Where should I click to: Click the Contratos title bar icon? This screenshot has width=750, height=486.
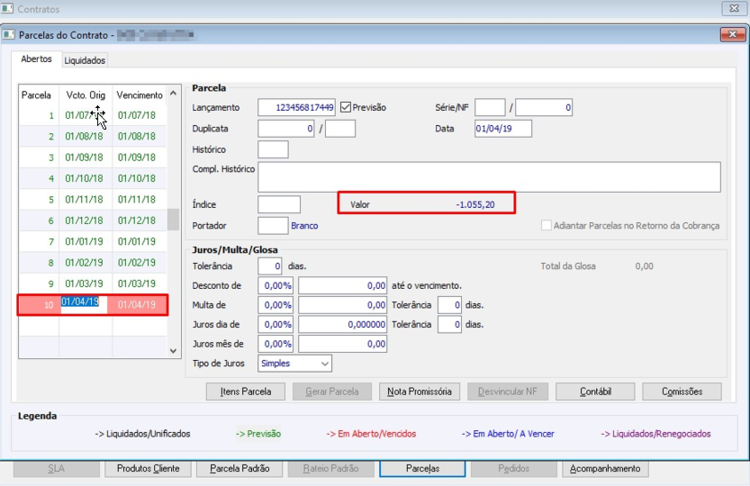tap(7, 9)
